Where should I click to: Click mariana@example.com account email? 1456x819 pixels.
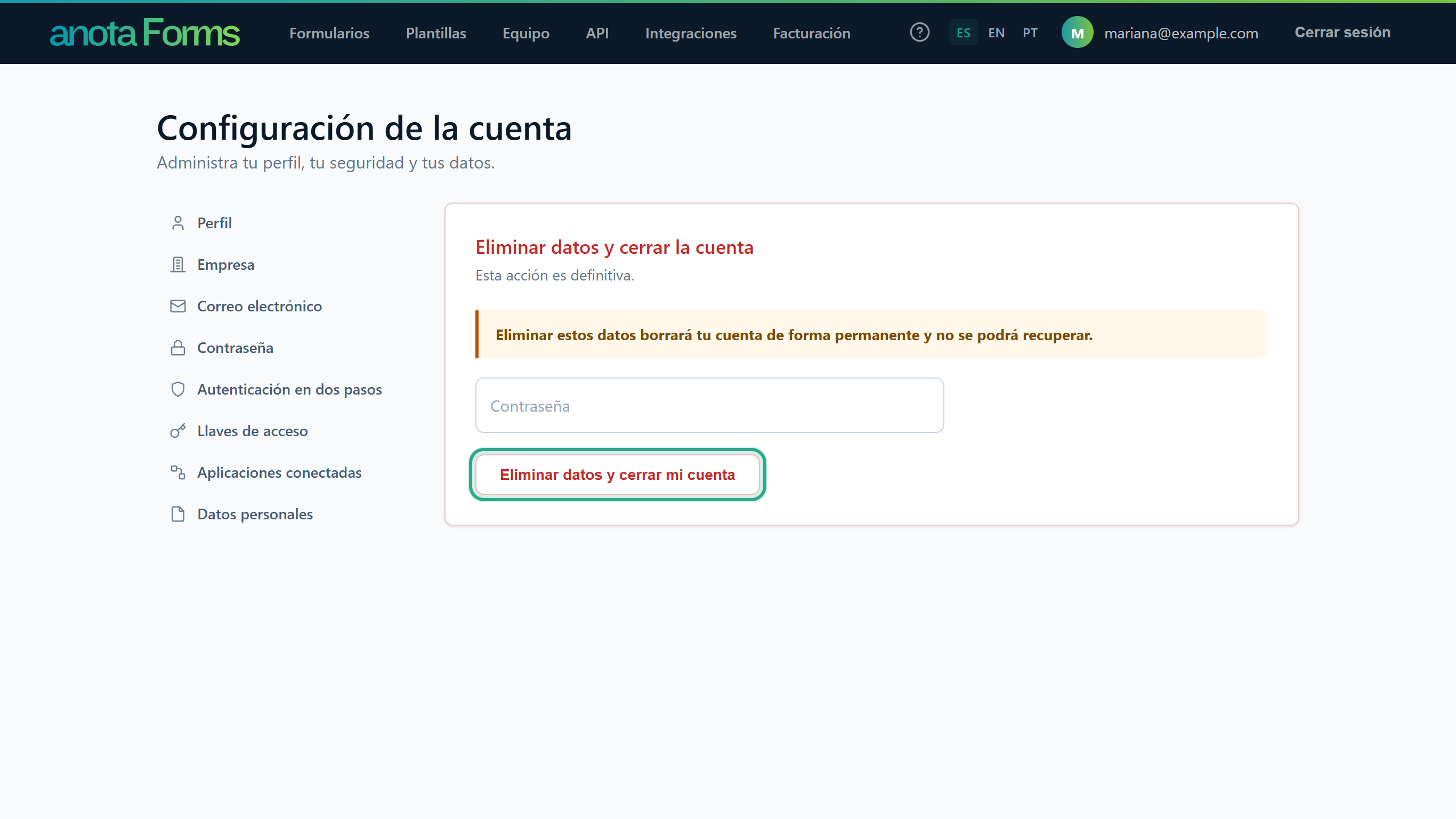[1181, 33]
